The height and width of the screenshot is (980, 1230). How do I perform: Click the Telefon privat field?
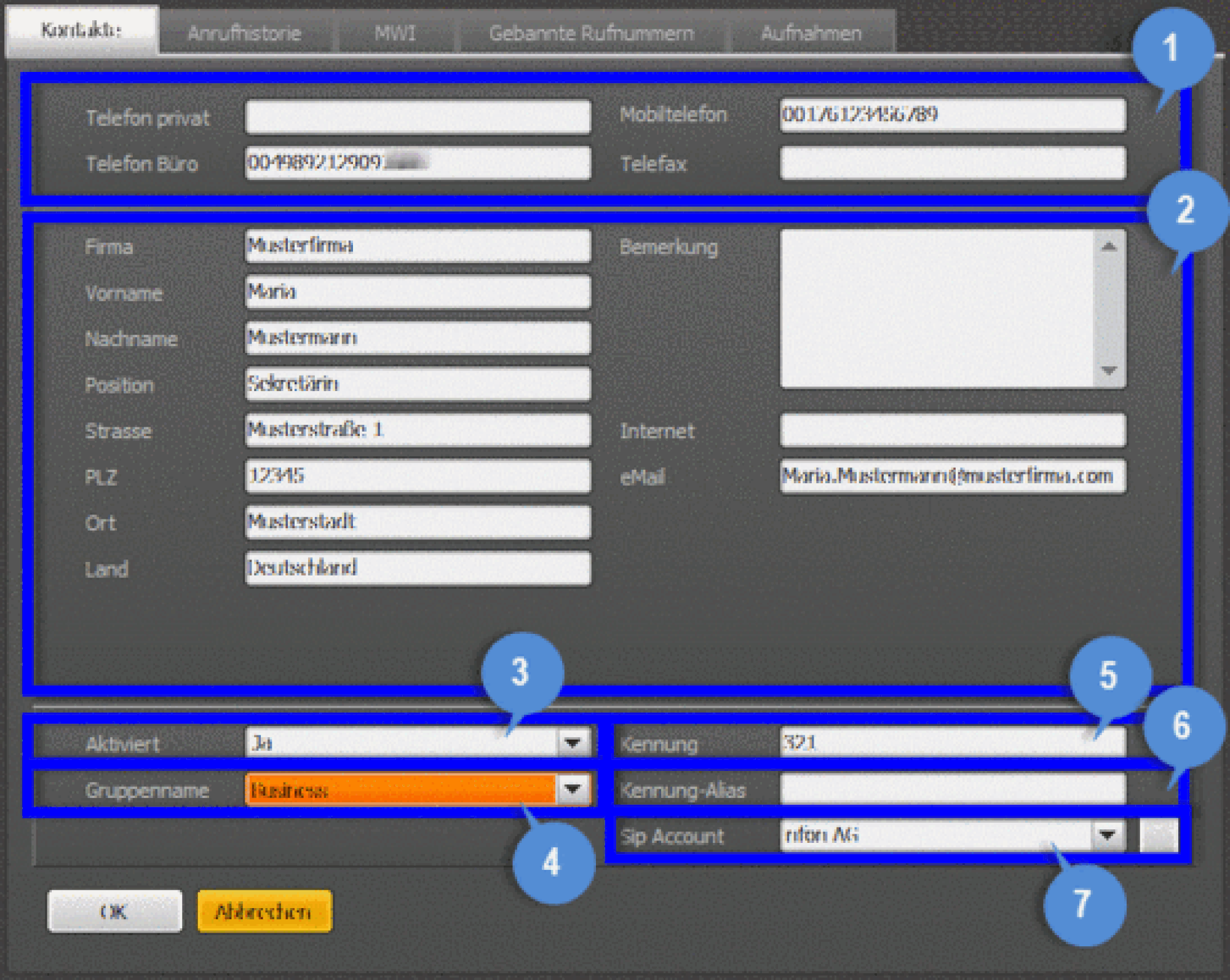coord(418,117)
